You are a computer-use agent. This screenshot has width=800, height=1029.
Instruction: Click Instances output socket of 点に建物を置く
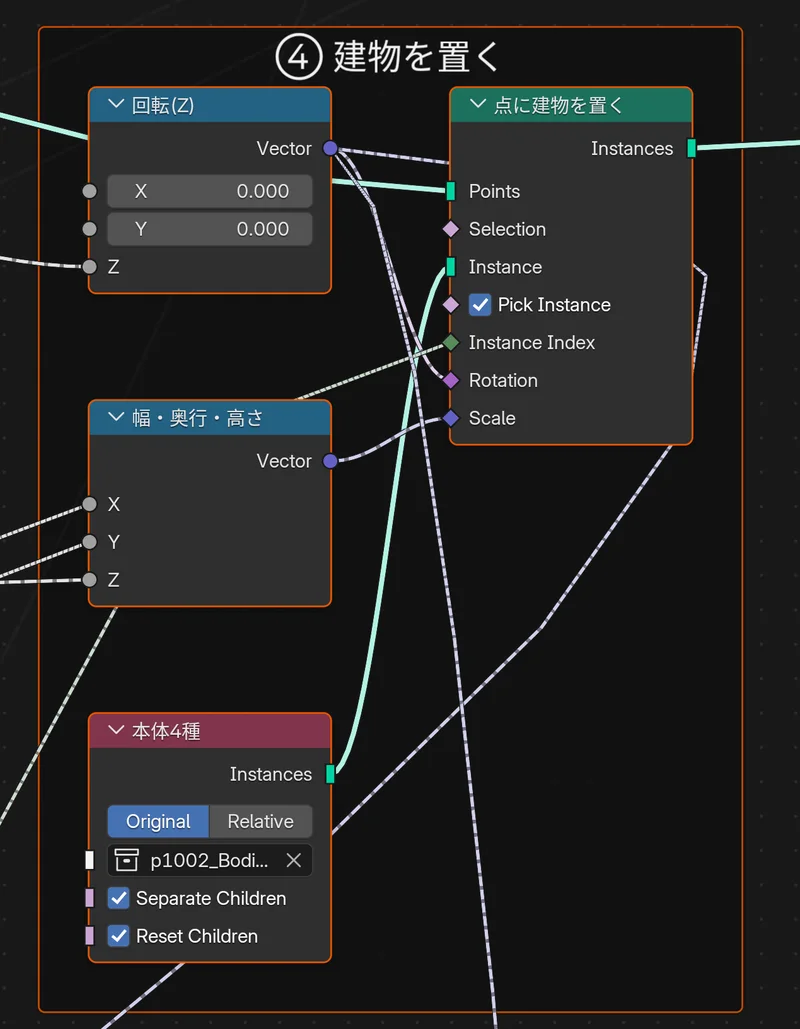[691, 148]
